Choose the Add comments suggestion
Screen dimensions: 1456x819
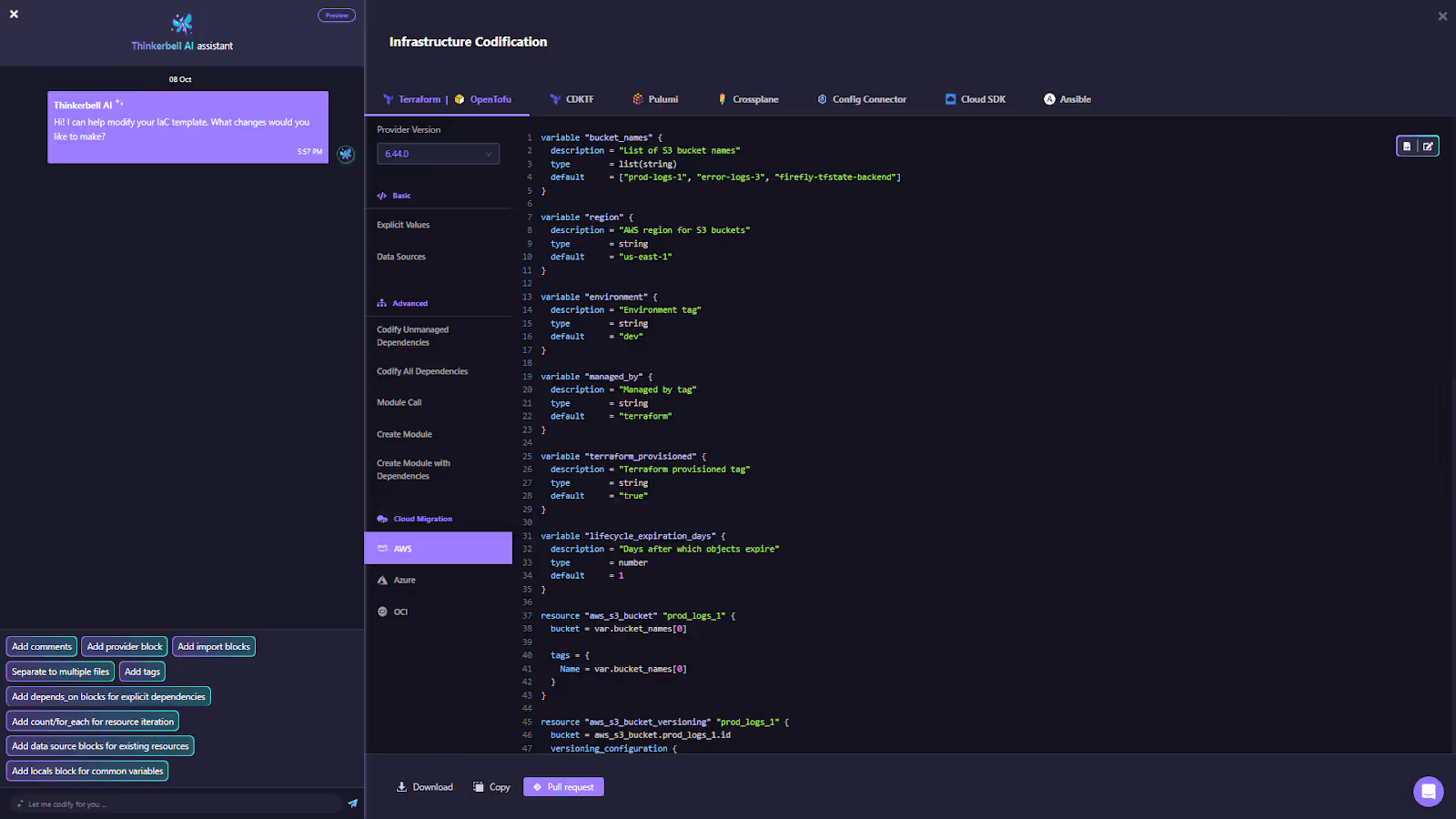coord(42,646)
